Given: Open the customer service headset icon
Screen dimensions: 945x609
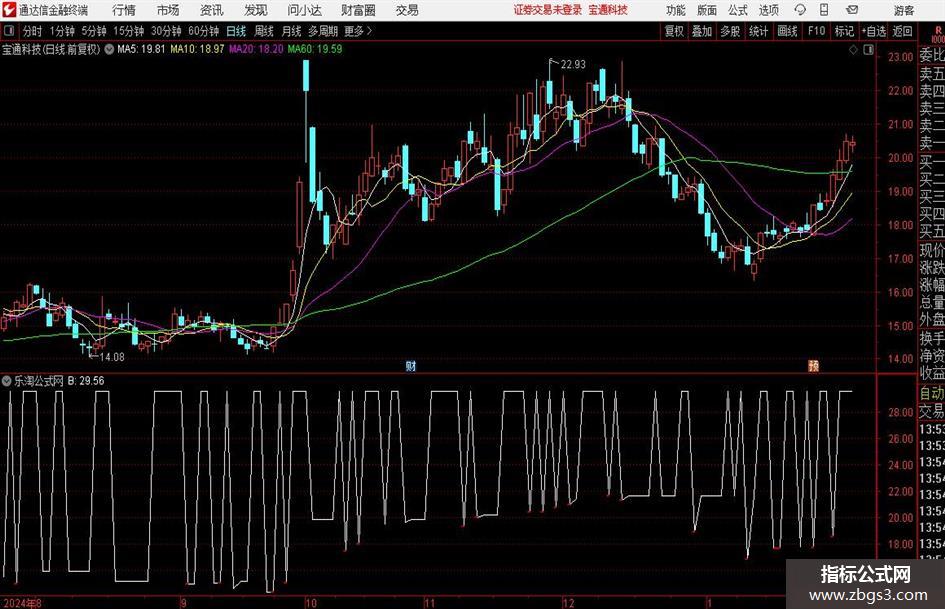Looking at the screenshot, I should click(x=800, y=10).
